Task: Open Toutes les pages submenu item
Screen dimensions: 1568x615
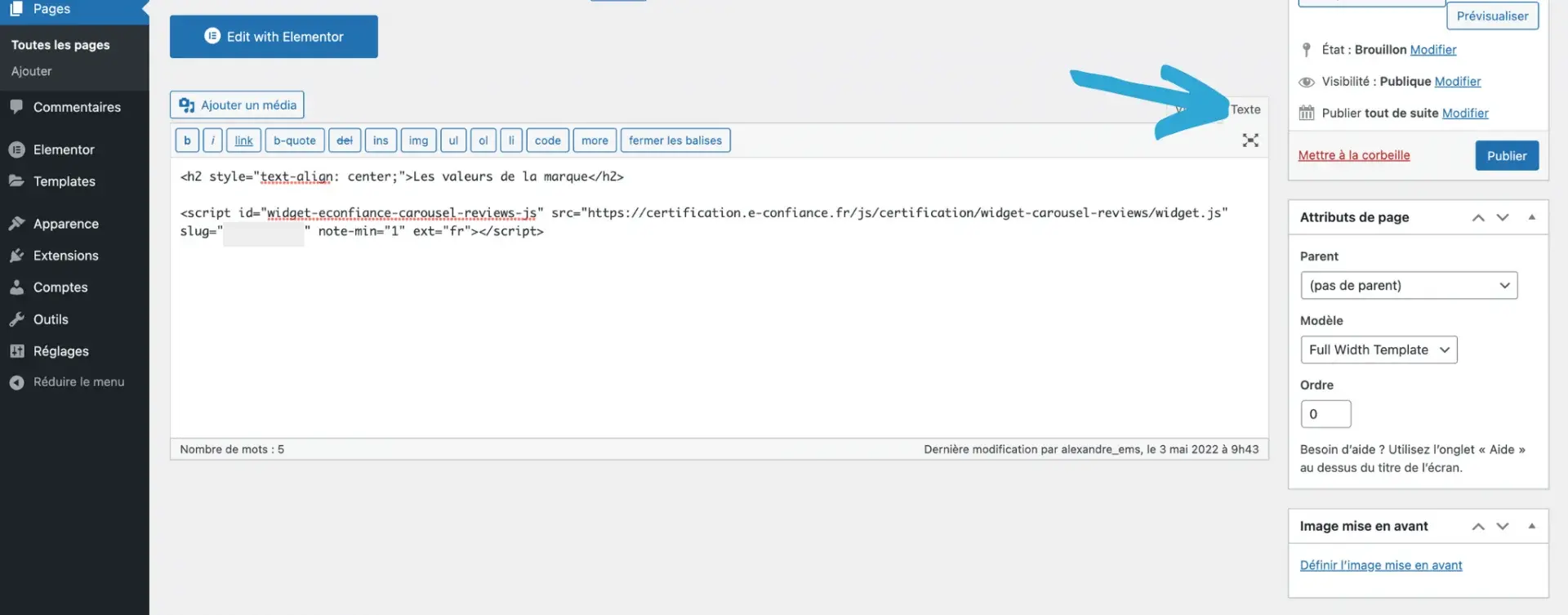Action: (60, 45)
